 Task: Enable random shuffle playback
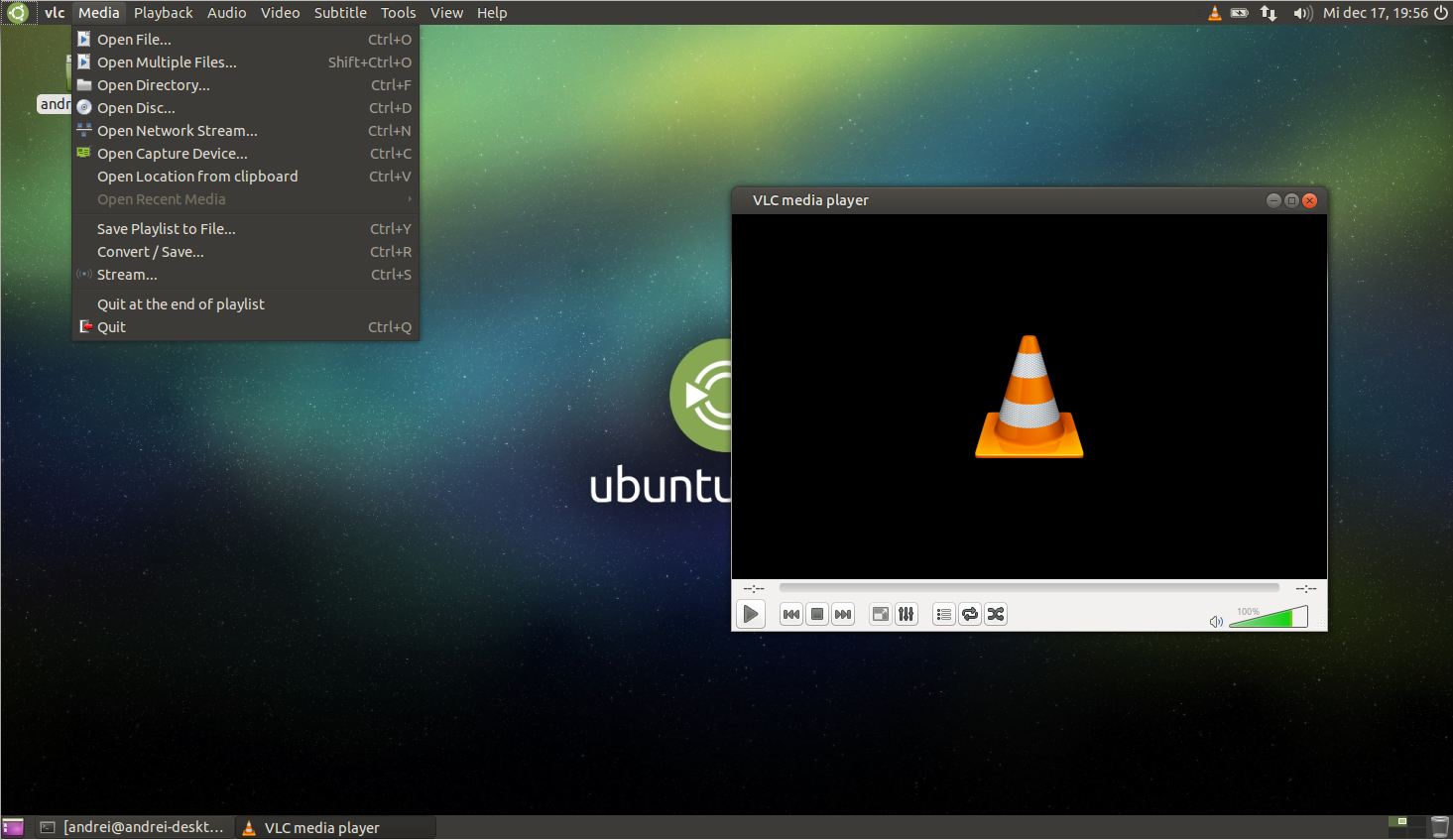pyautogui.click(x=995, y=614)
